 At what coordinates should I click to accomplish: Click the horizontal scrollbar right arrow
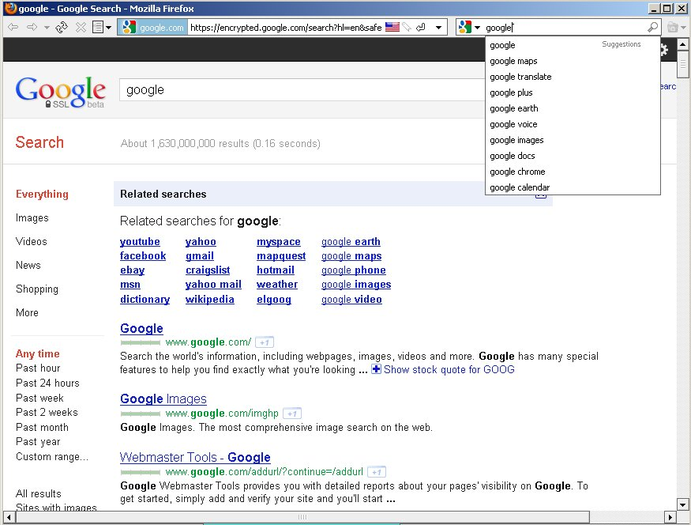[x=670, y=517]
